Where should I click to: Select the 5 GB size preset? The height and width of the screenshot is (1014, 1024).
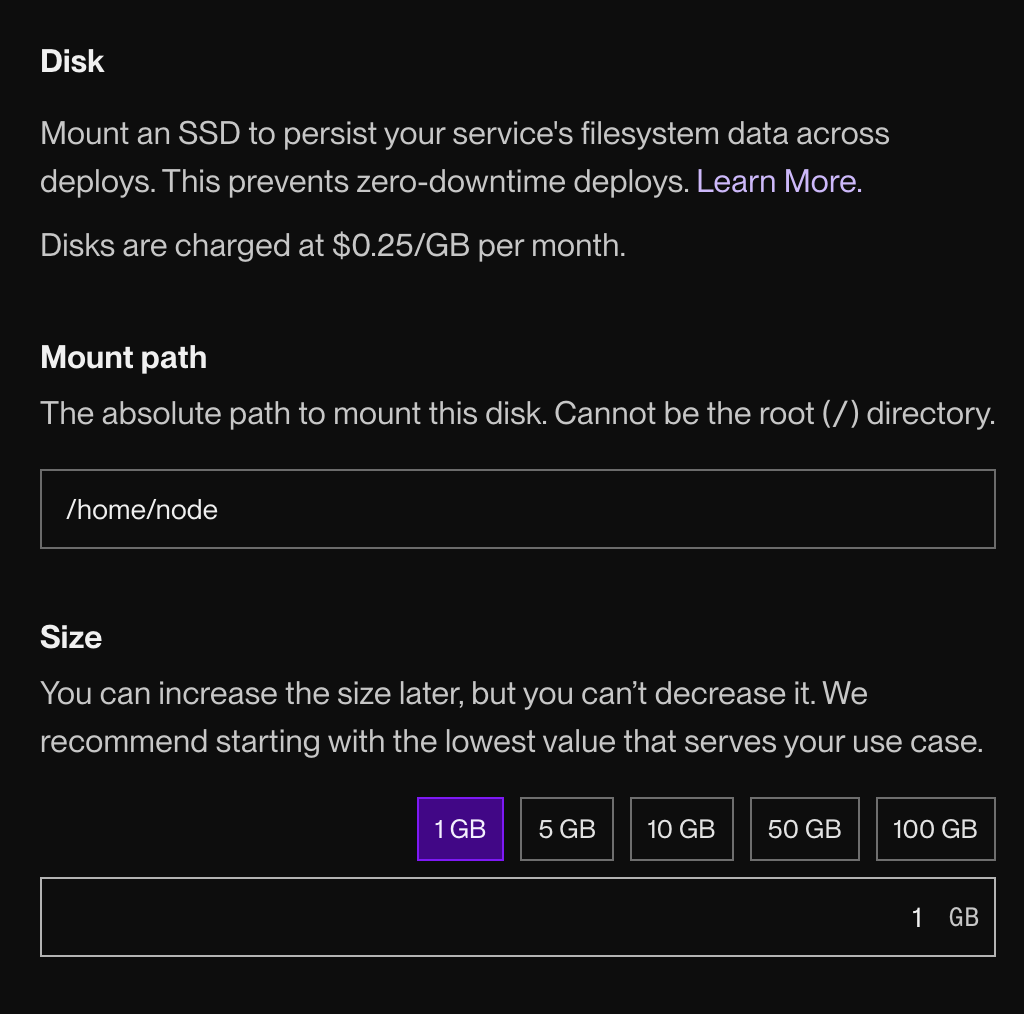tap(566, 828)
